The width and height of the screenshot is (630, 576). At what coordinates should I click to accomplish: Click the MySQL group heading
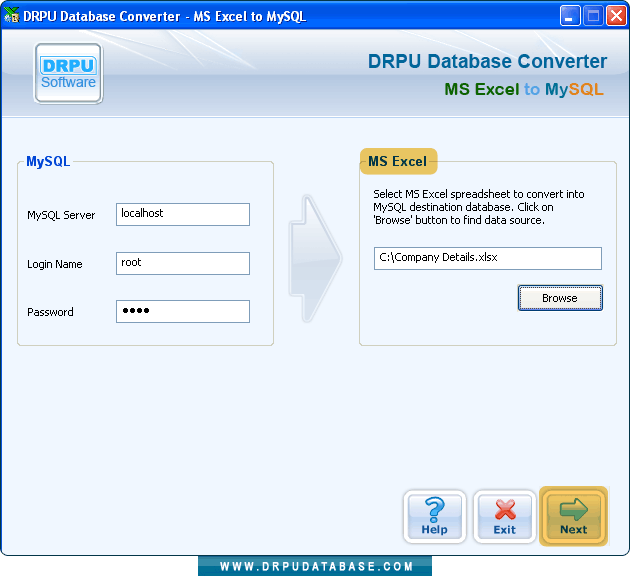click(x=48, y=161)
